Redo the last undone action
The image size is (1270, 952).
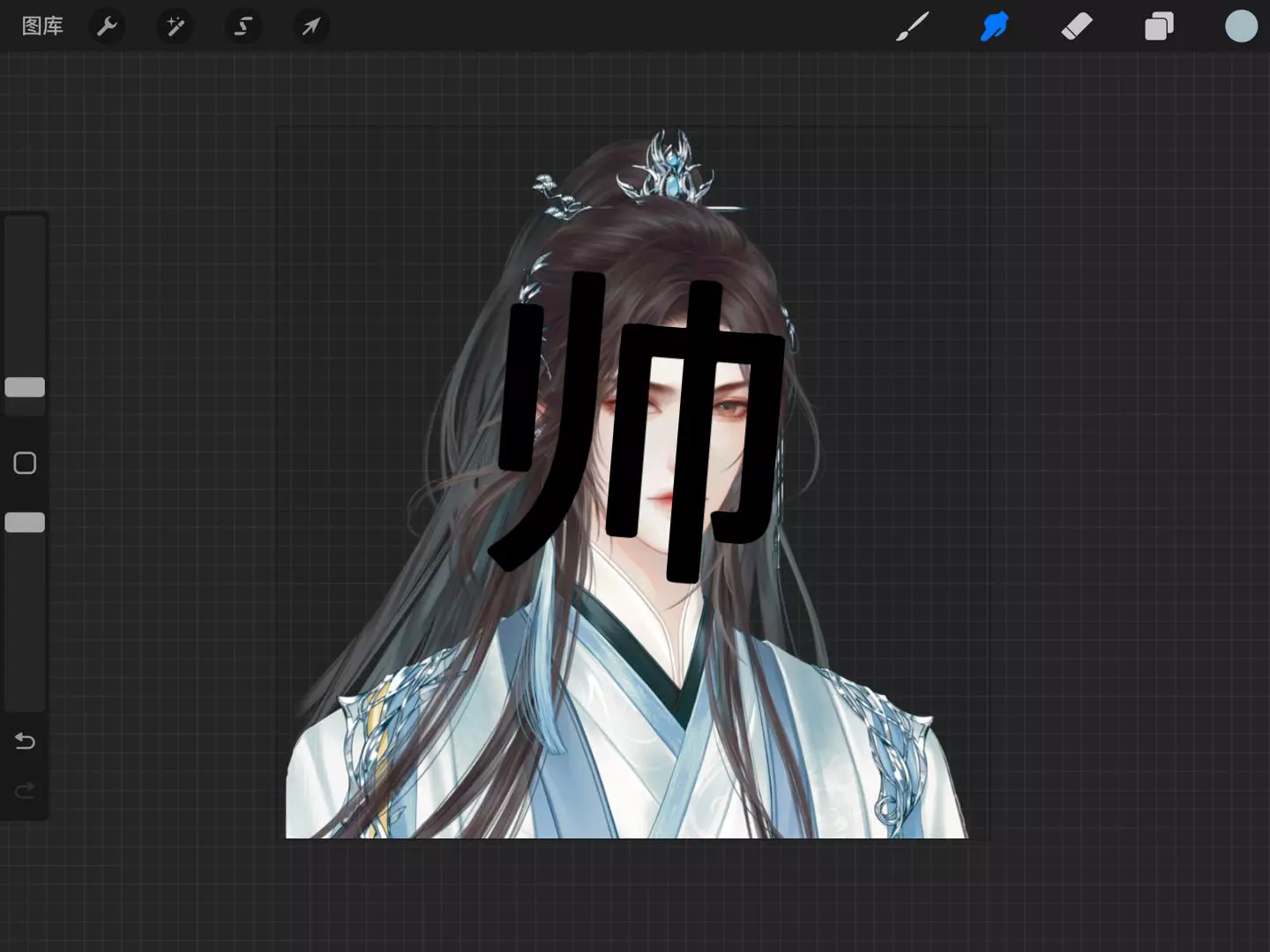pos(25,790)
